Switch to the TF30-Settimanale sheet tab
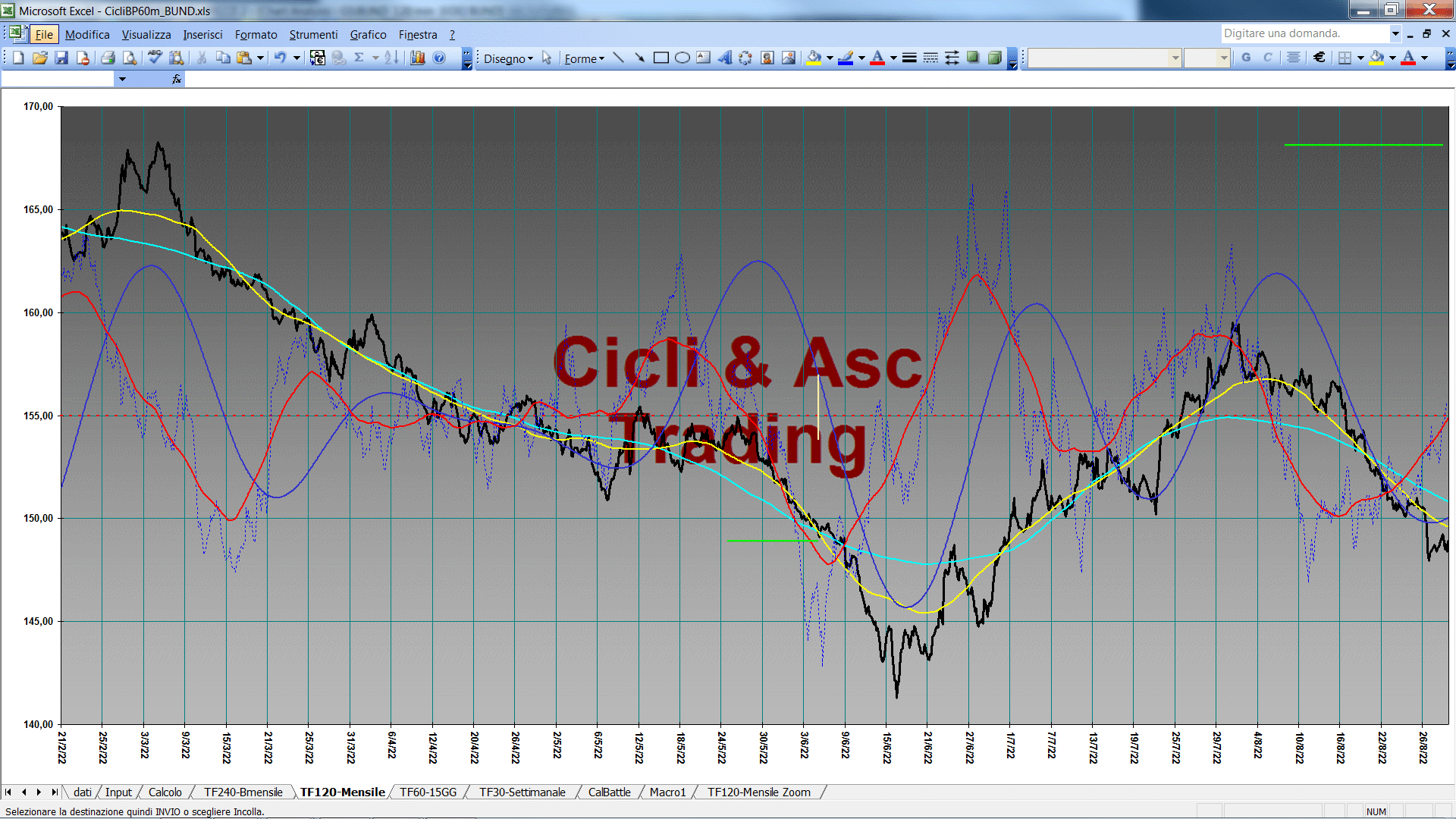This screenshot has height=819, width=1456. (522, 792)
